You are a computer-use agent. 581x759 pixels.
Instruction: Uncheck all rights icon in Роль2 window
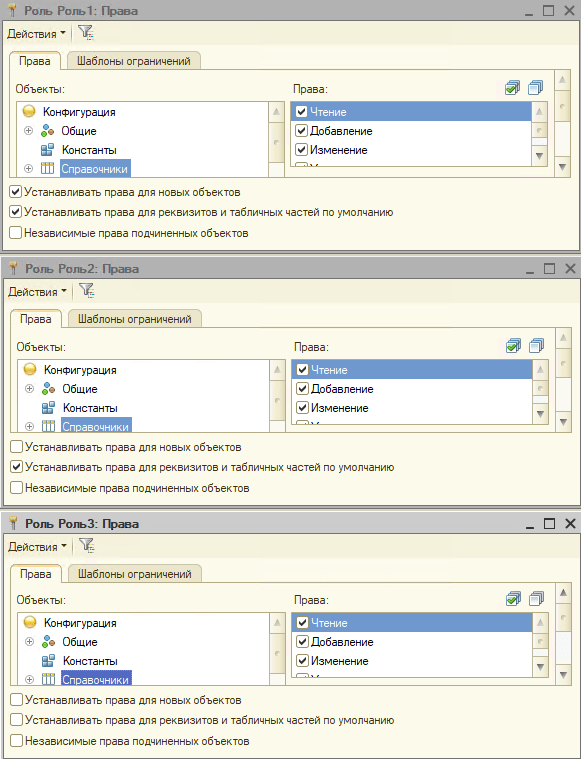point(536,346)
